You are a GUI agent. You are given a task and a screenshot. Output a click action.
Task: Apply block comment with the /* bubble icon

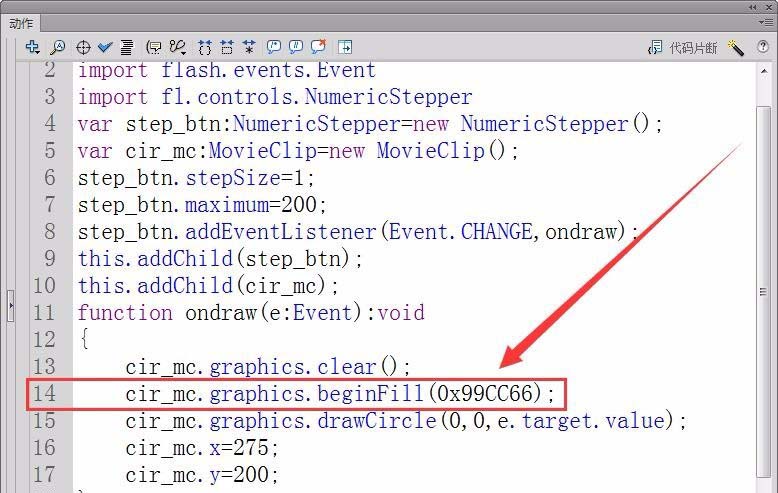coord(273,47)
